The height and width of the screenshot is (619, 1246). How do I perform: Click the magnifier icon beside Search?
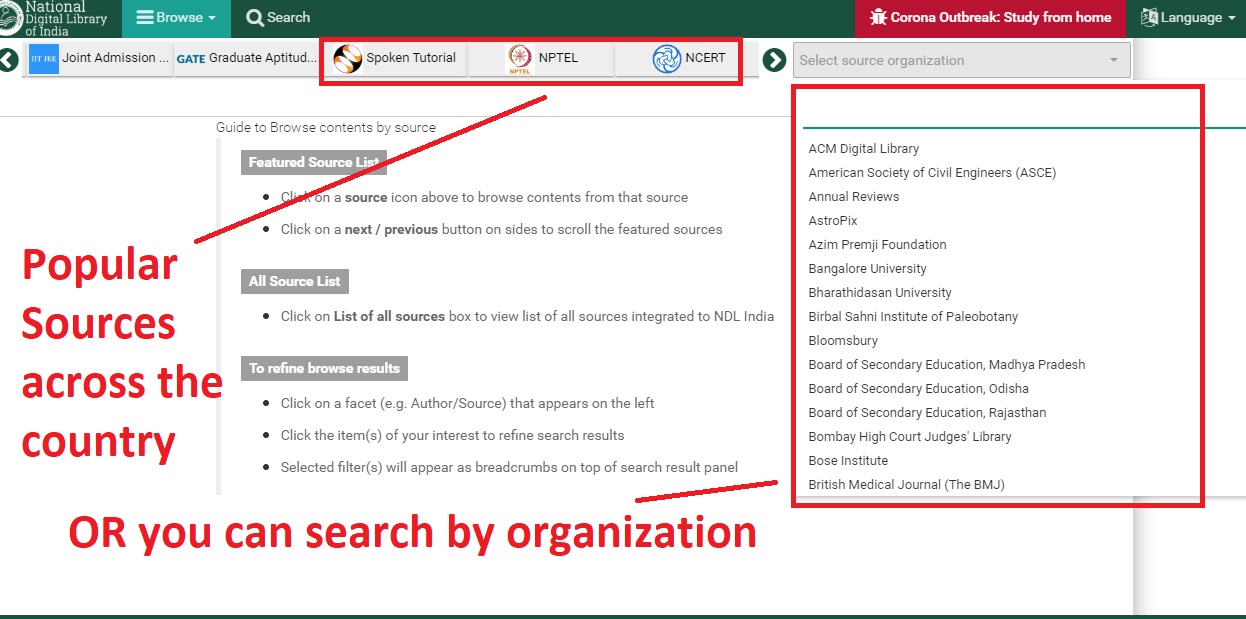(x=255, y=18)
